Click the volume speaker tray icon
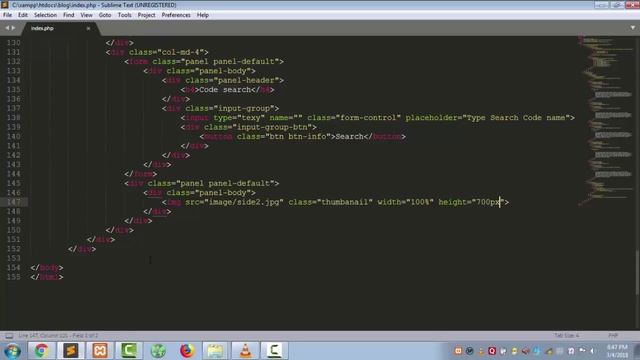Viewport: 640px width, 360px height. (592, 351)
